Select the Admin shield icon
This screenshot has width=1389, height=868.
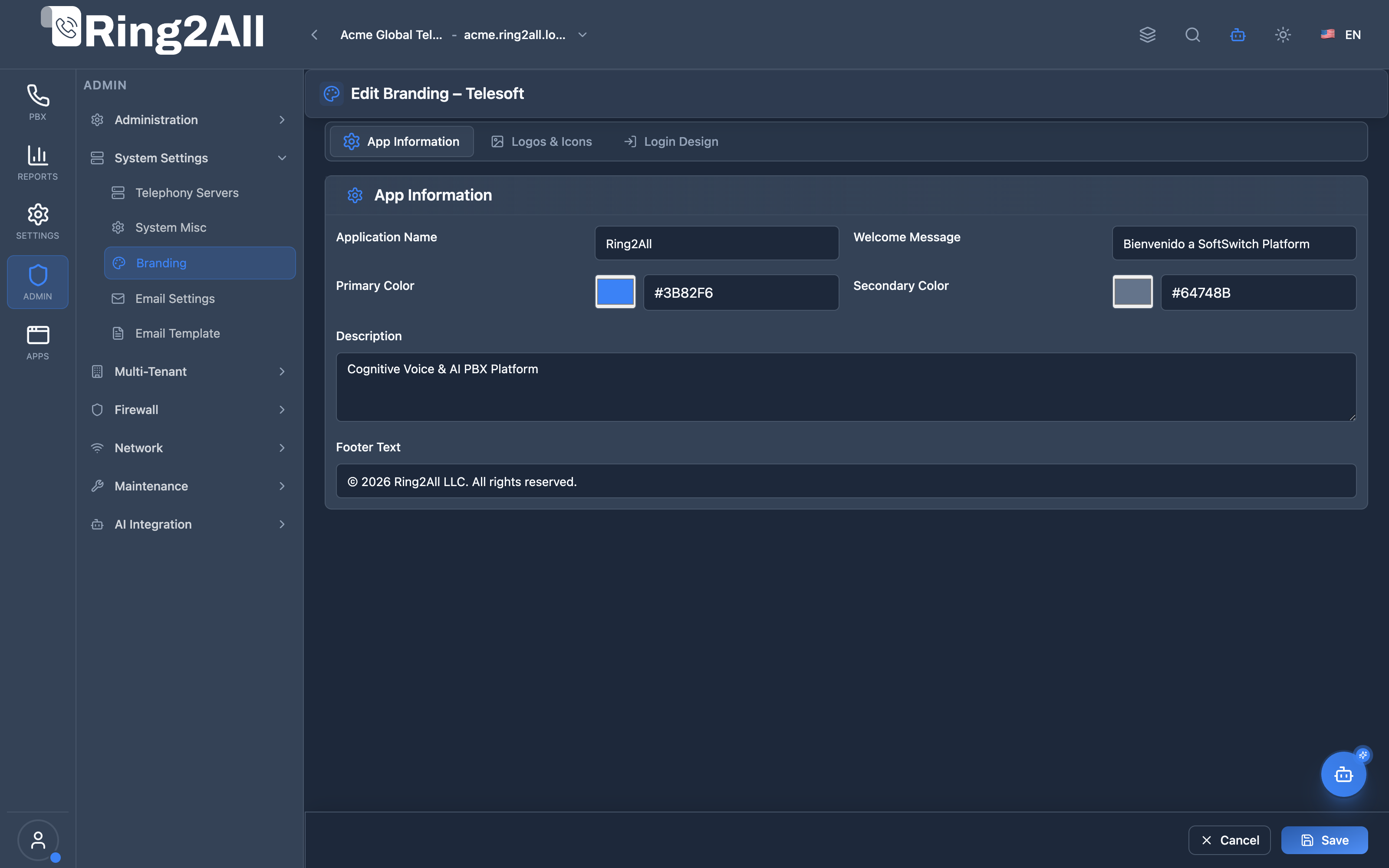pyautogui.click(x=37, y=282)
